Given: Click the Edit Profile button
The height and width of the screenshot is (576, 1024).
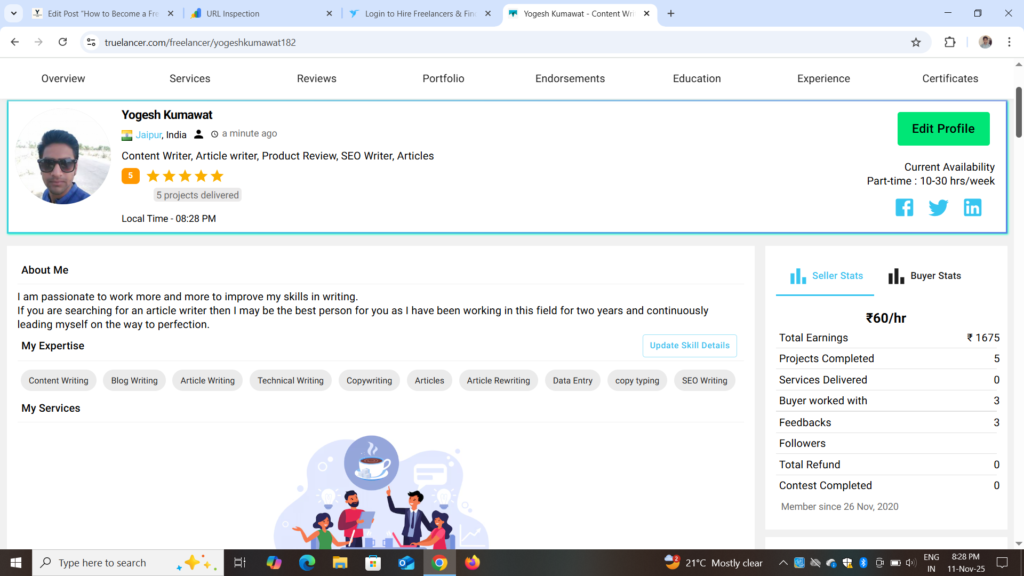Looking at the screenshot, I should (x=943, y=129).
